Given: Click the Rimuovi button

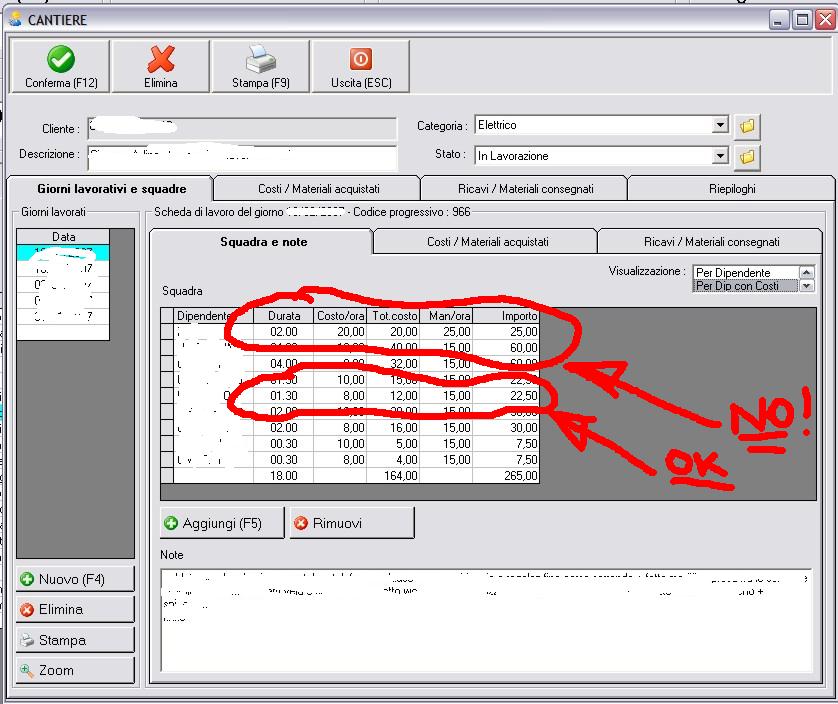Looking at the screenshot, I should coord(352,523).
